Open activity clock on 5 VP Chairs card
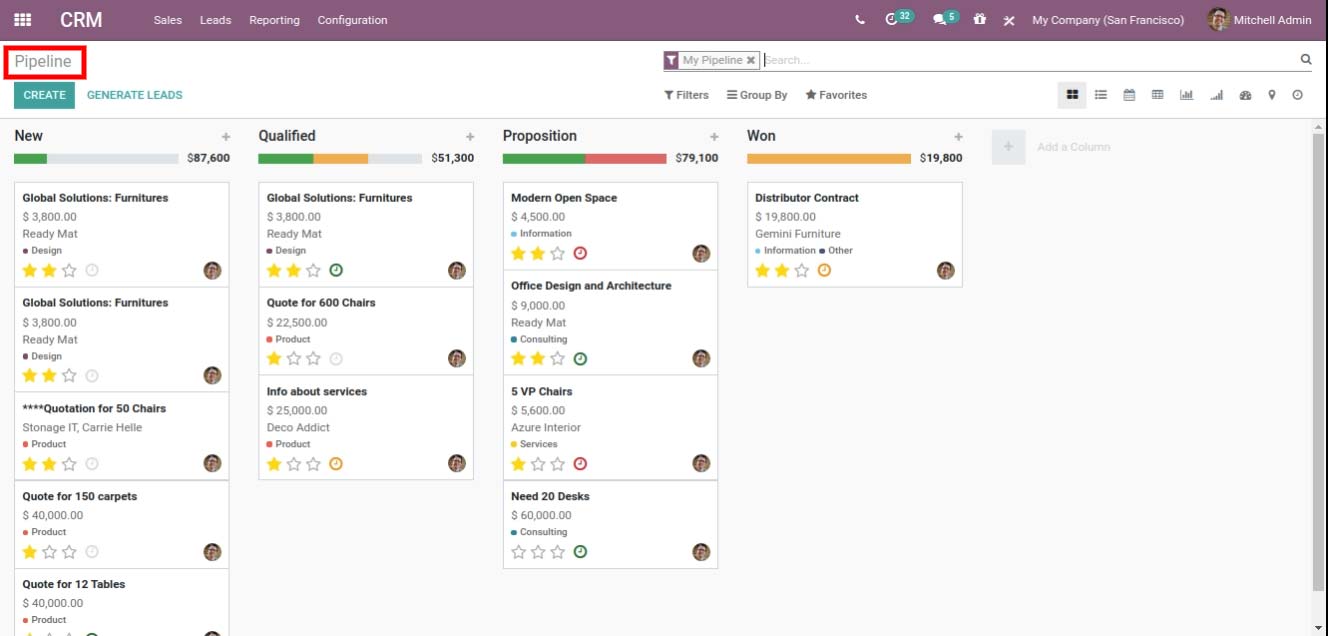1328x636 pixels. 580,463
